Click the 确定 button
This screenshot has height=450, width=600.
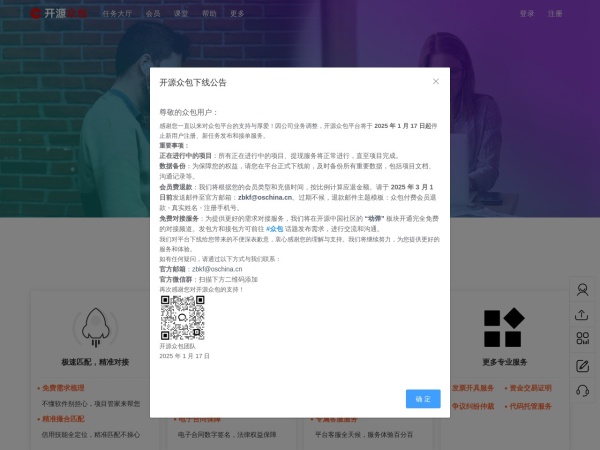point(423,399)
